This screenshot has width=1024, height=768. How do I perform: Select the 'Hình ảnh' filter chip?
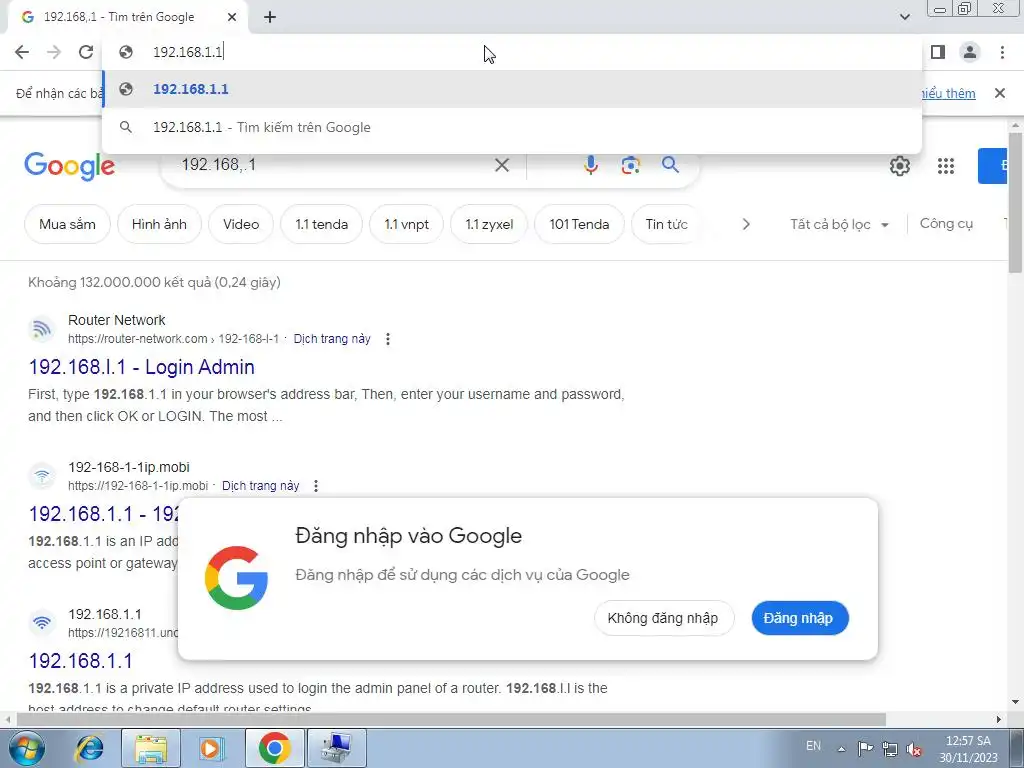pyautogui.click(x=159, y=224)
